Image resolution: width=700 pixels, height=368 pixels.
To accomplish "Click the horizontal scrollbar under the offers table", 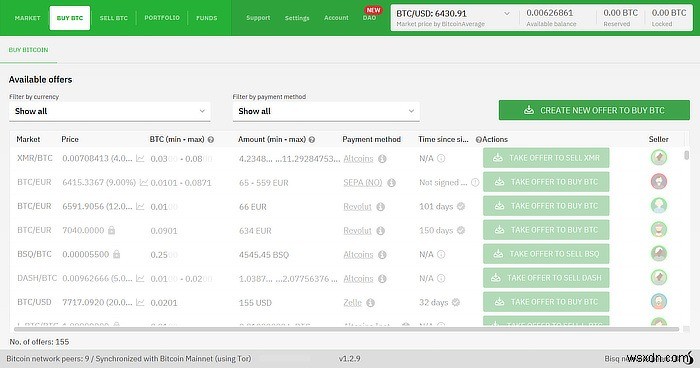I will click(346, 329).
